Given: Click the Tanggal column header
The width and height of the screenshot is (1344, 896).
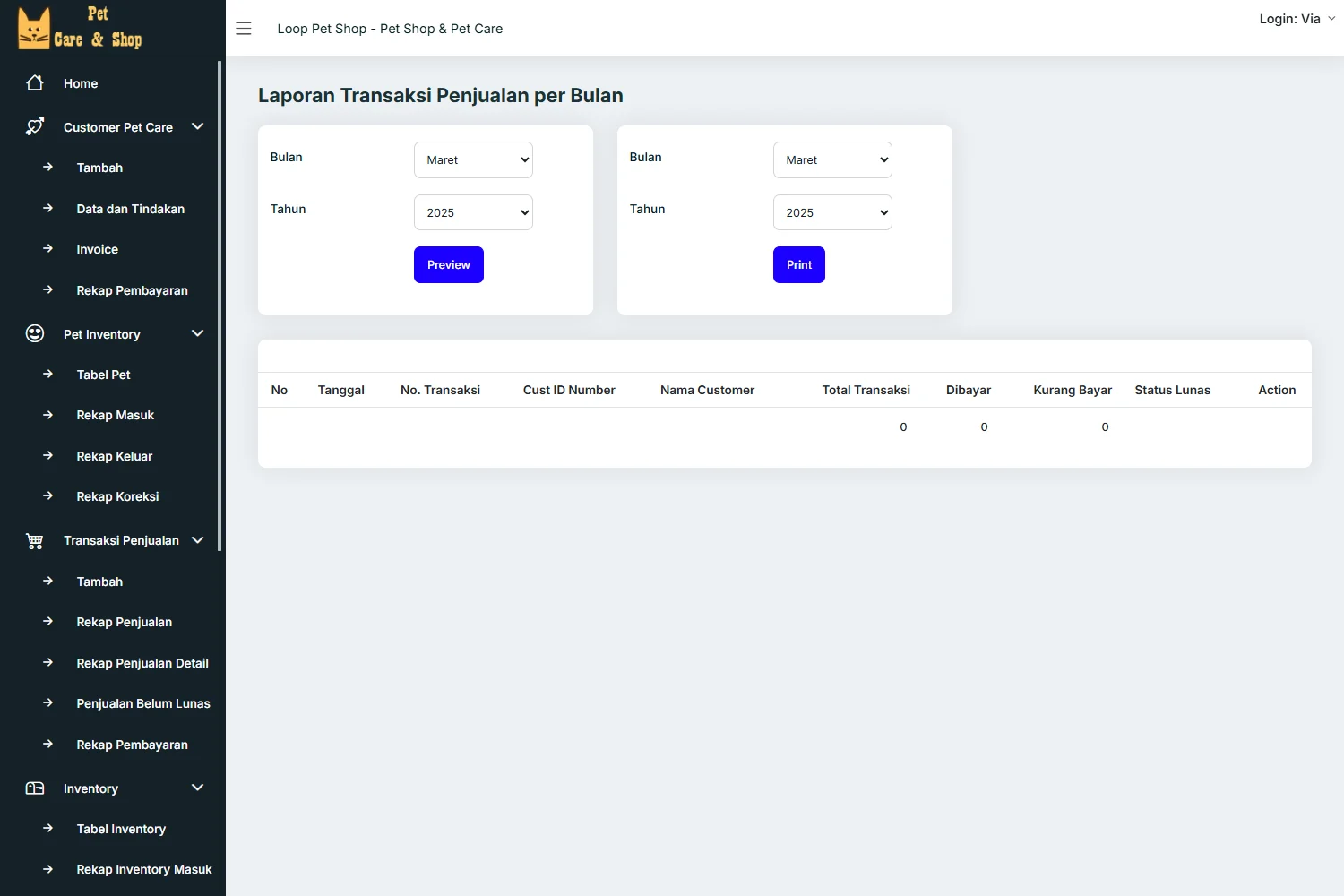Looking at the screenshot, I should (341, 390).
